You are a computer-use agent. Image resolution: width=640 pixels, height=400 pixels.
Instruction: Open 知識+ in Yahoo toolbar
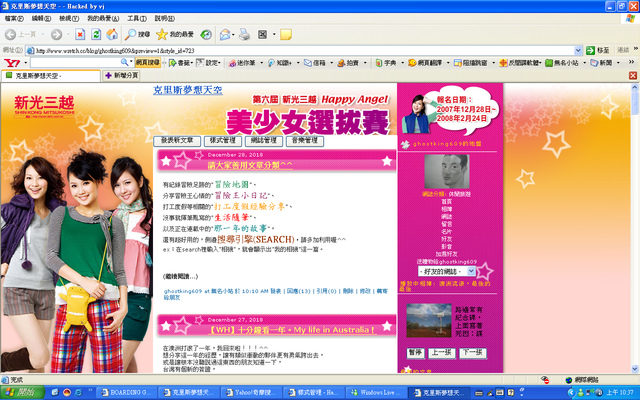[280, 63]
